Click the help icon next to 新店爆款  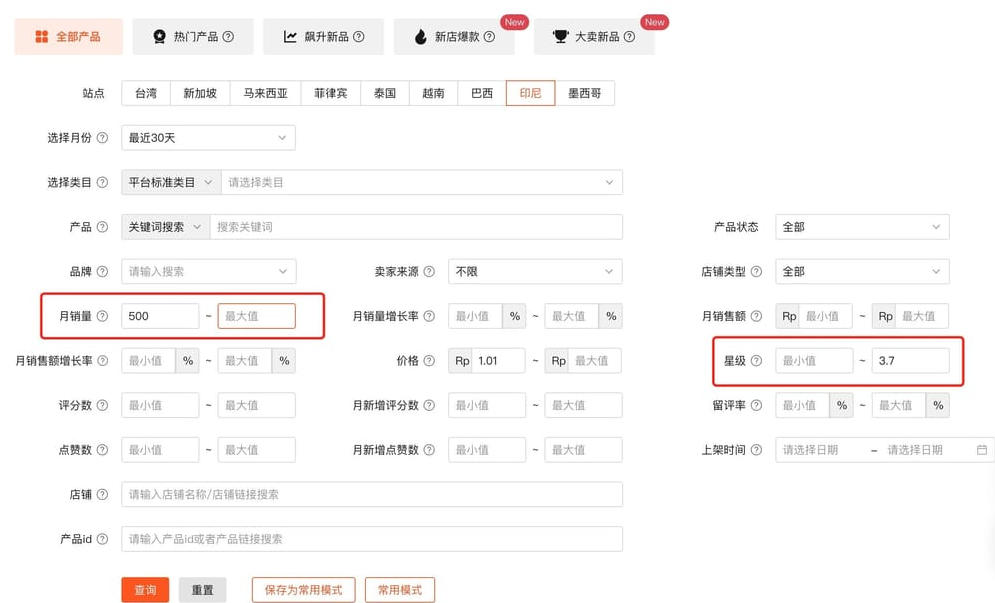coord(489,37)
